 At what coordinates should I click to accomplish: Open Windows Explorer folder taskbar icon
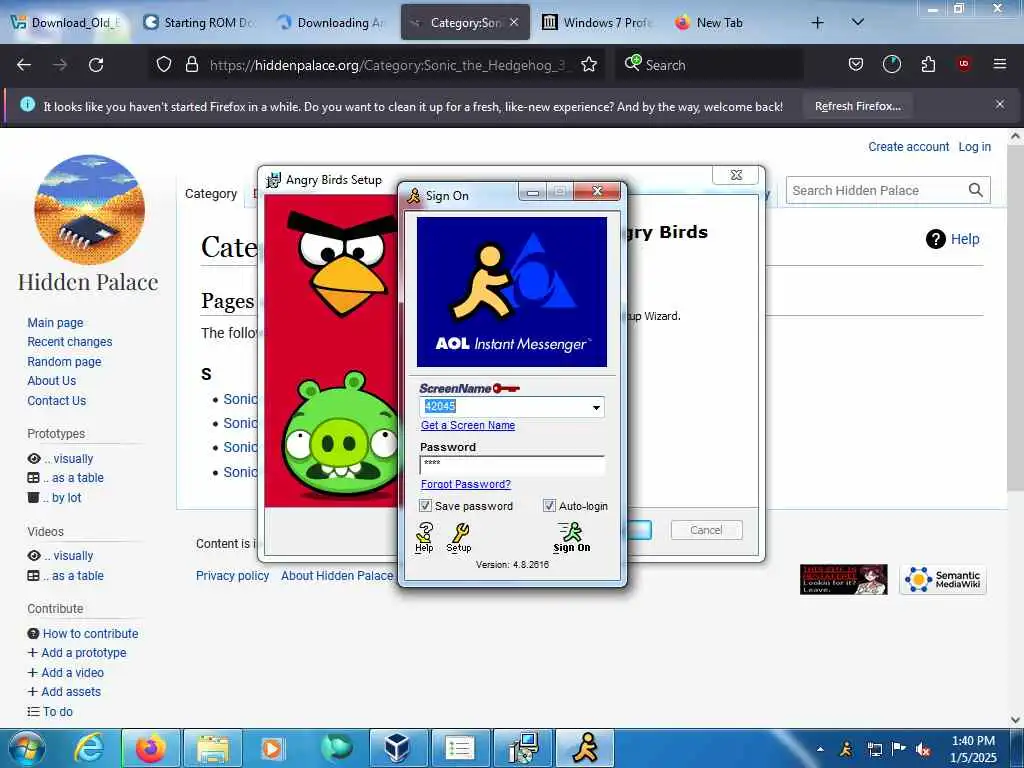[x=213, y=748]
